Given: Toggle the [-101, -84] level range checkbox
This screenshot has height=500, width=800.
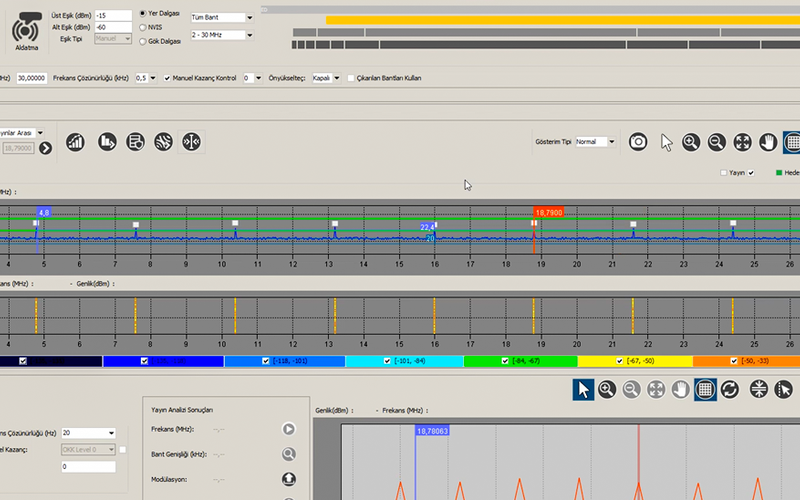Looking at the screenshot, I should [387, 361].
